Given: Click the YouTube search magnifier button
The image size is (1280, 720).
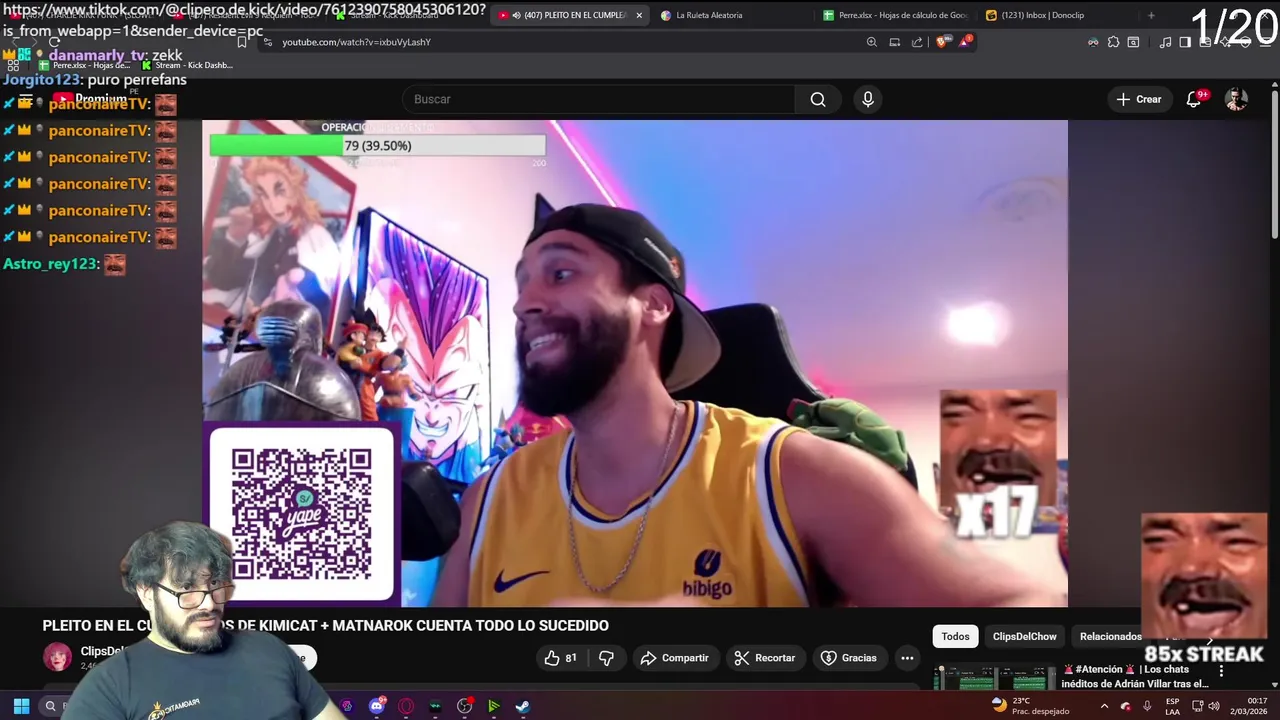Looking at the screenshot, I should tap(818, 99).
